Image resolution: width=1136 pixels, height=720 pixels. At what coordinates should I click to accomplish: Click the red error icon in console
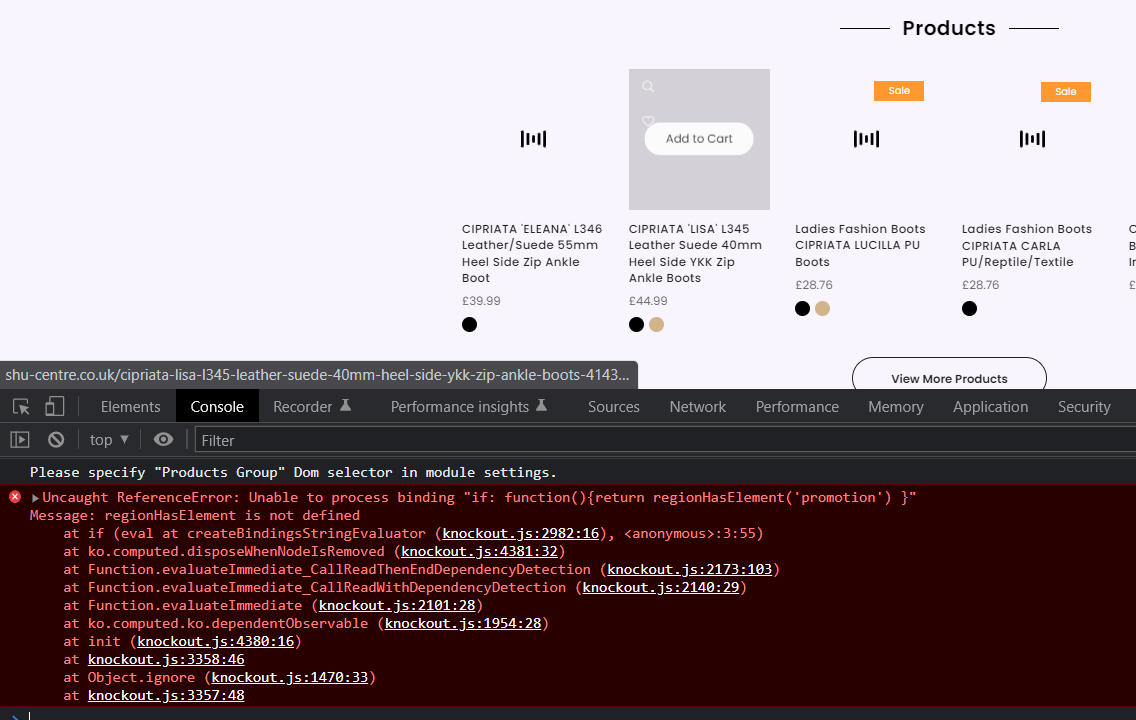click(x=15, y=497)
